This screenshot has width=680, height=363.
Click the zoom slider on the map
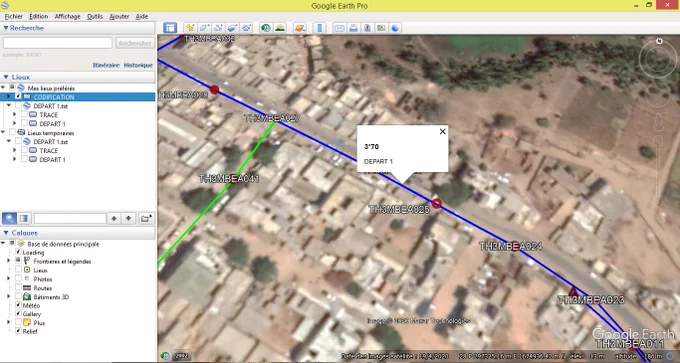pyautogui.click(x=658, y=171)
